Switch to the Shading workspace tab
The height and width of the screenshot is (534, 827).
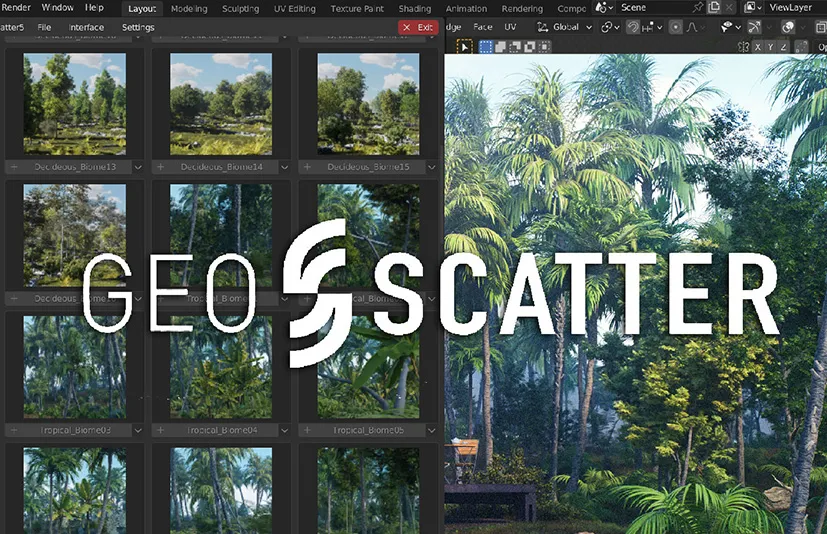coord(415,8)
